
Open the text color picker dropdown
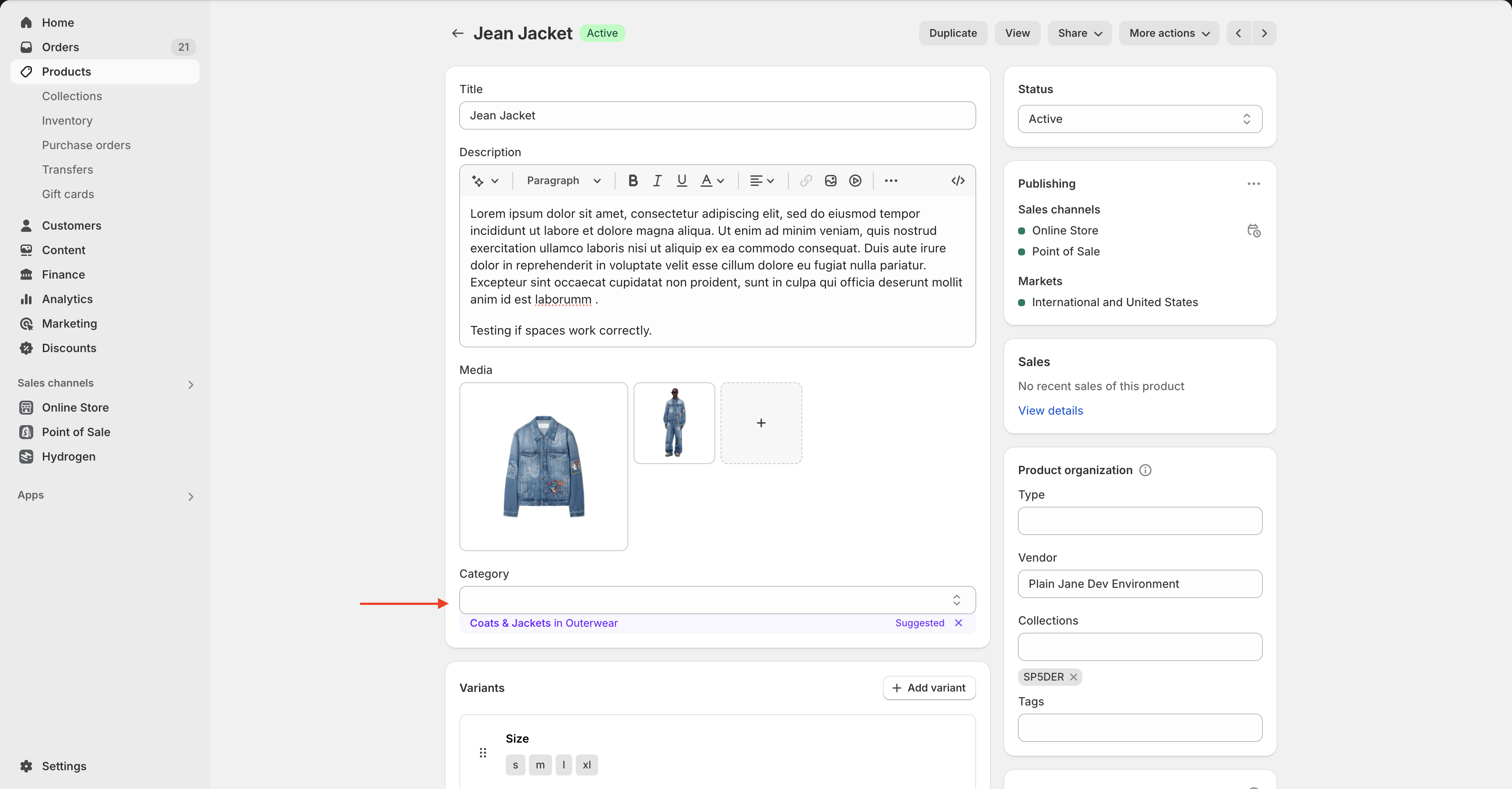click(713, 181)
